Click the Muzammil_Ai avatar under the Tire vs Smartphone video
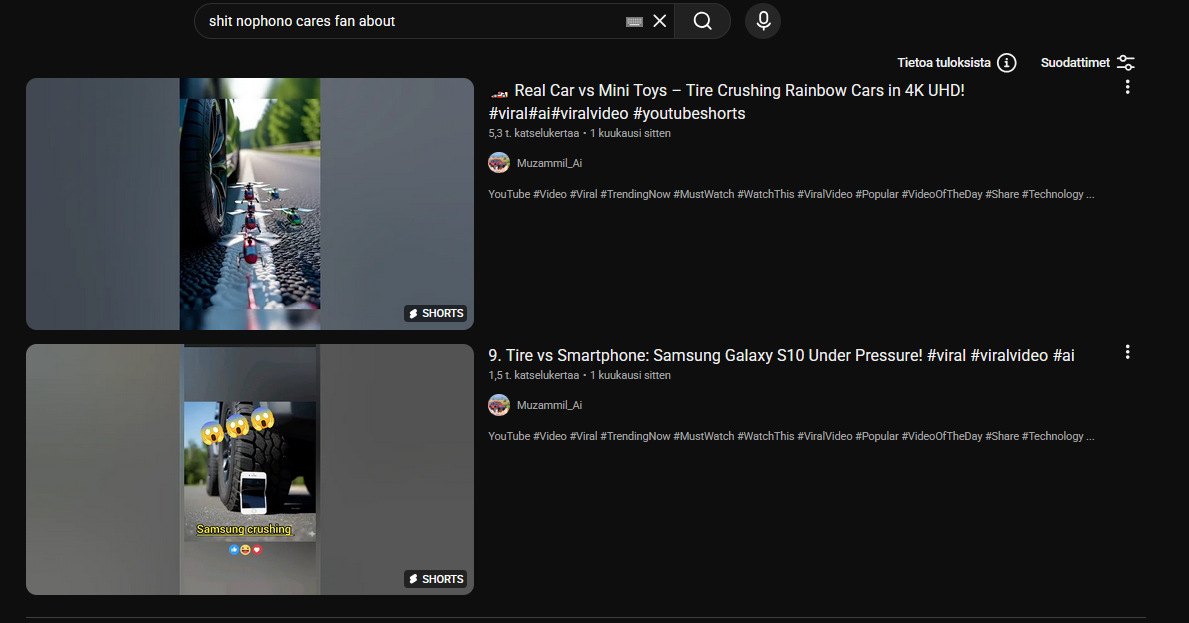 (499, 405)
